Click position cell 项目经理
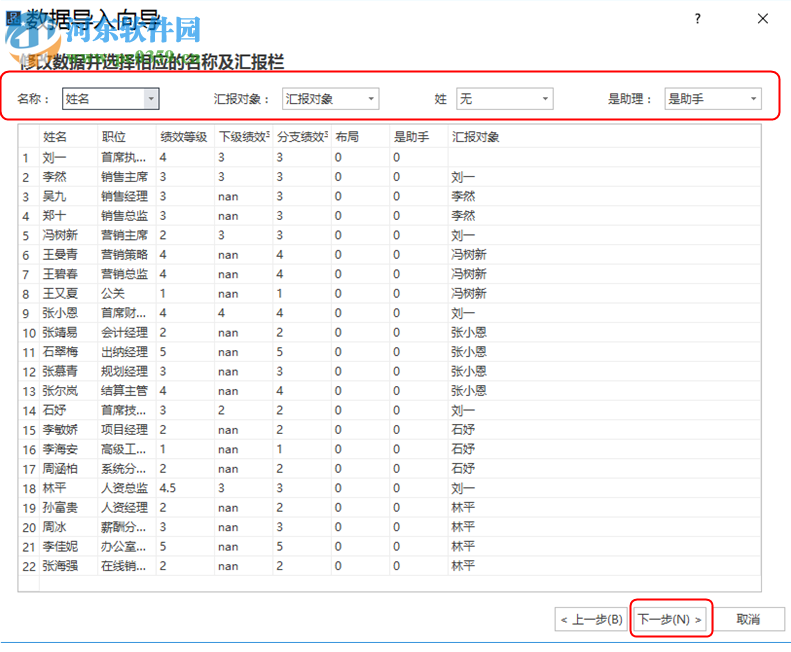This screenshot has height=652, width=791. point(127,430)
